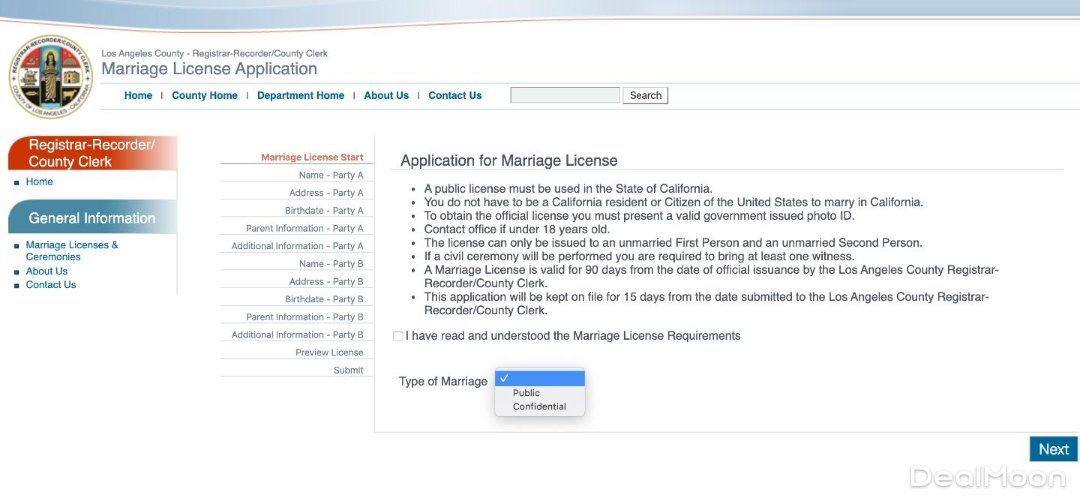Viewport: 1080px width, 501px height.
Task: Go to the Submit step
Action: [349, 370]
